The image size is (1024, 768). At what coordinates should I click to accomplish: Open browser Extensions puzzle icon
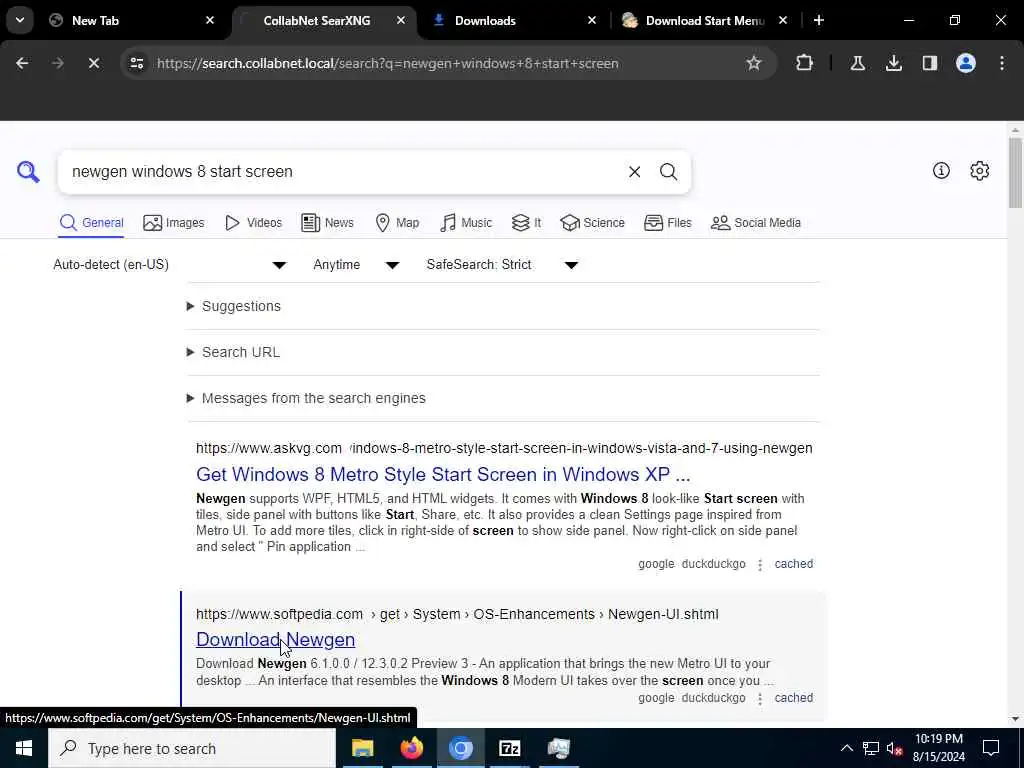coord(805,63)
